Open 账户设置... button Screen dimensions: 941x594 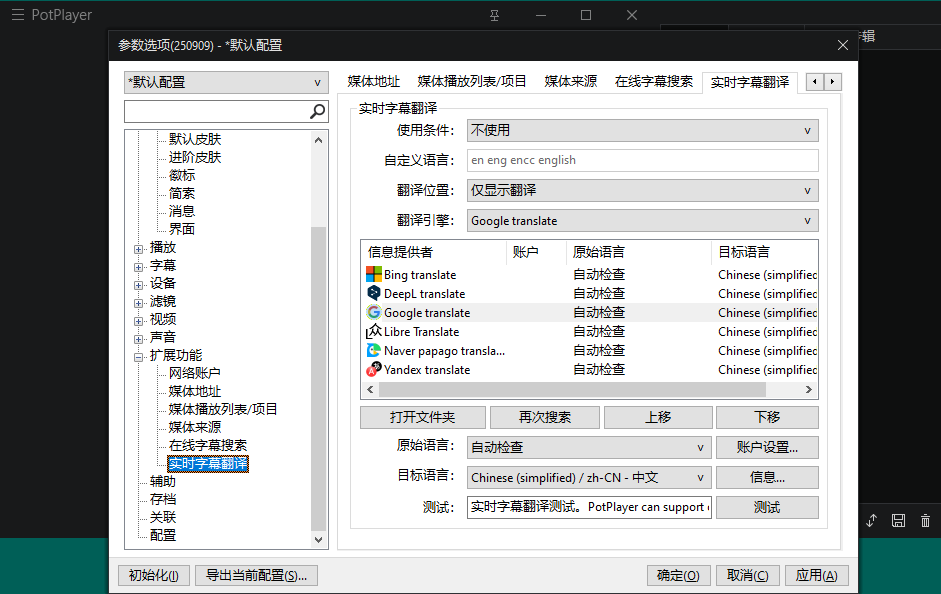767,447
